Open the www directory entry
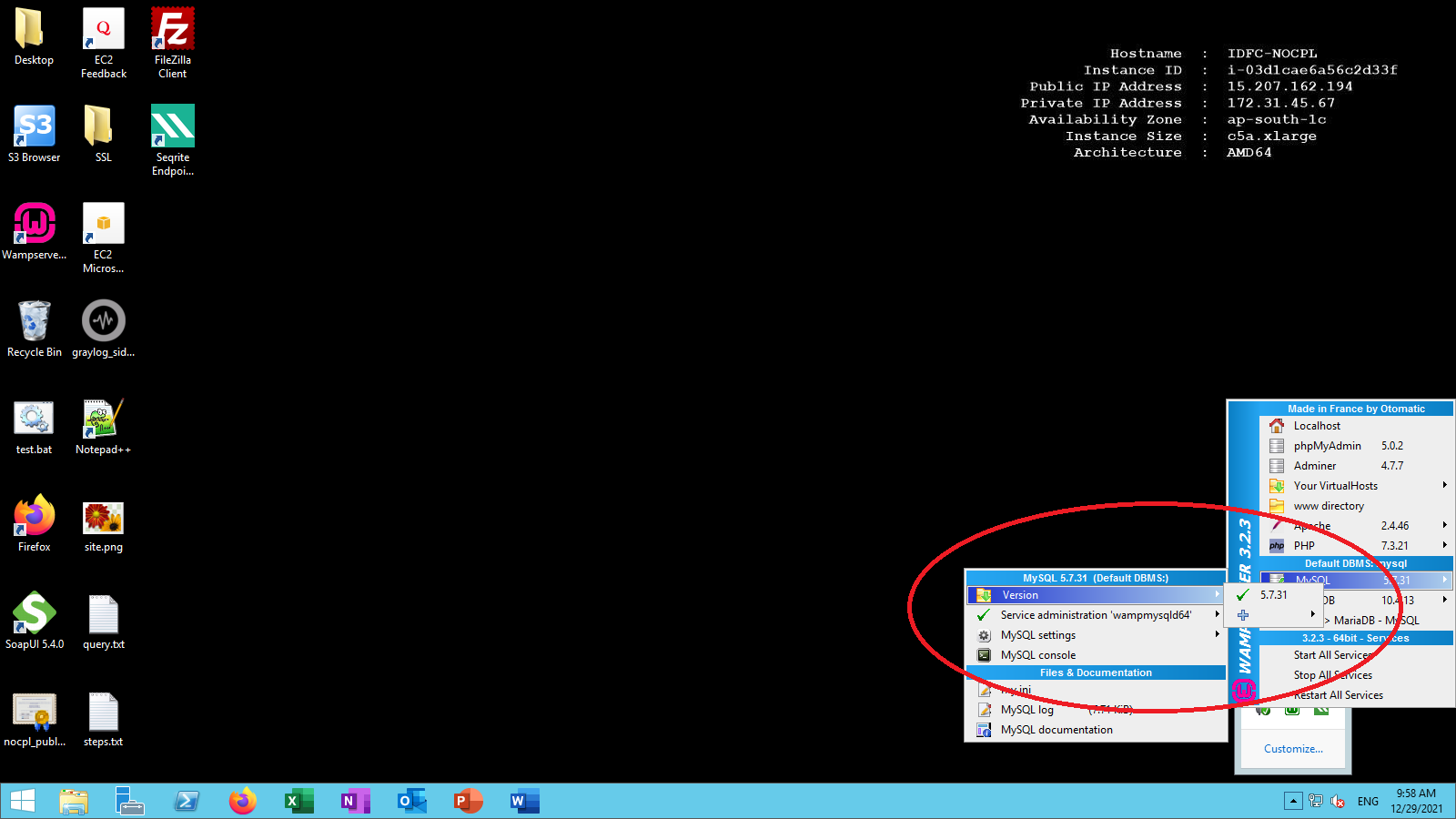 (1356, 506)
